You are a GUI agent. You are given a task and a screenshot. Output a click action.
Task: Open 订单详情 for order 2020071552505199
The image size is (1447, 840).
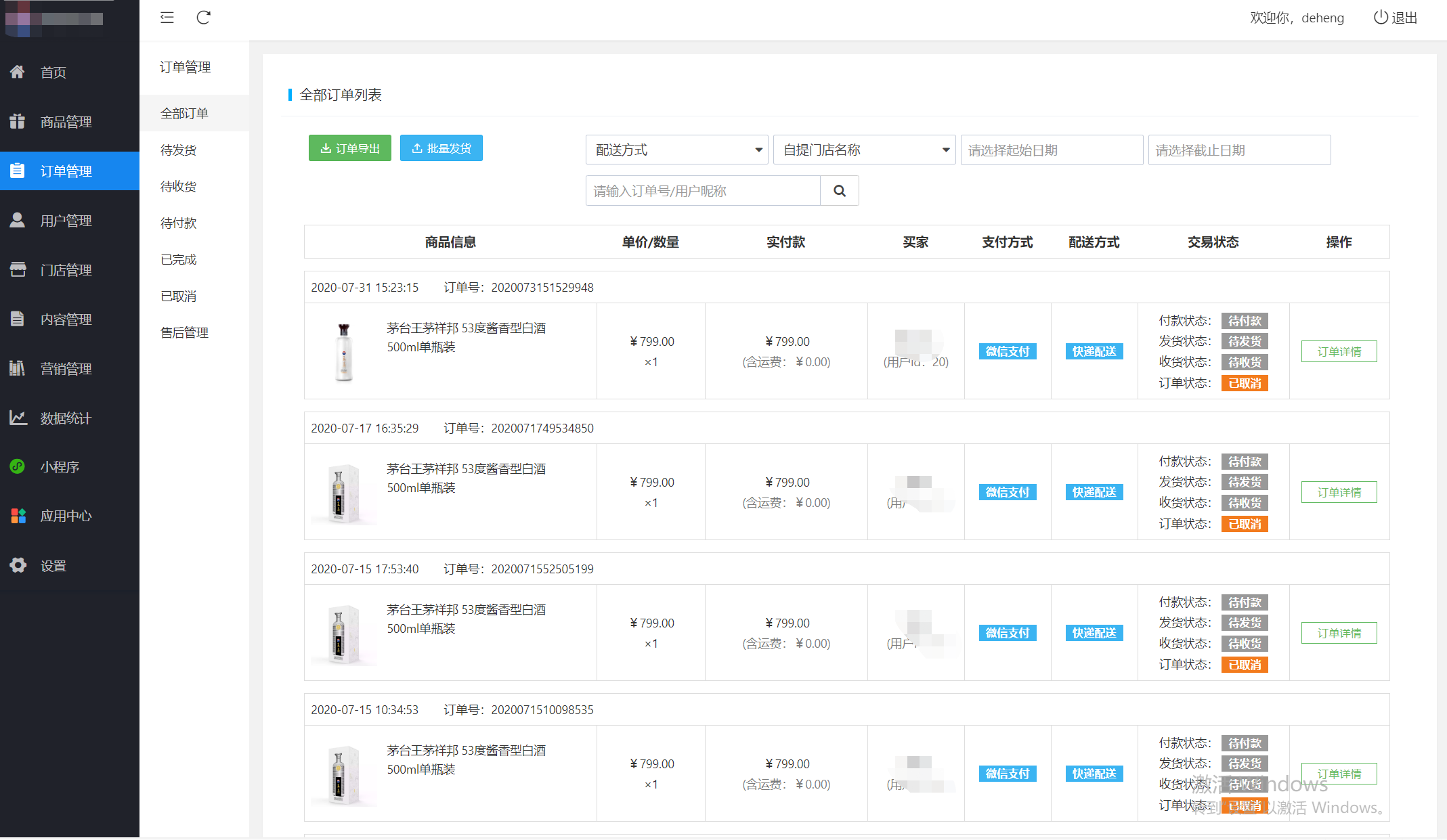pyautogui.click(x=1339, y=633)
